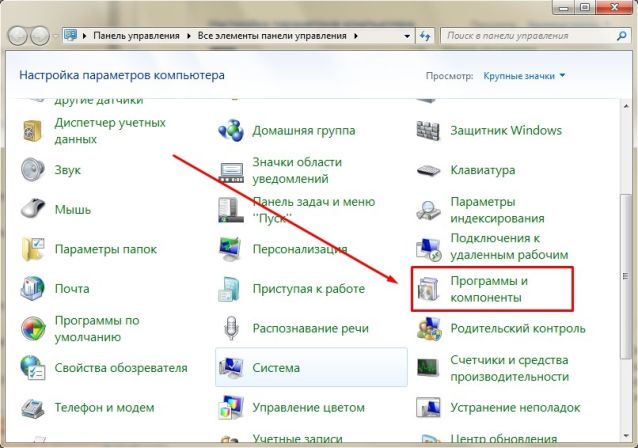Click the Распознавание речи microphone icon
This screenshot has height=448, width=638.
pos(231,328)
